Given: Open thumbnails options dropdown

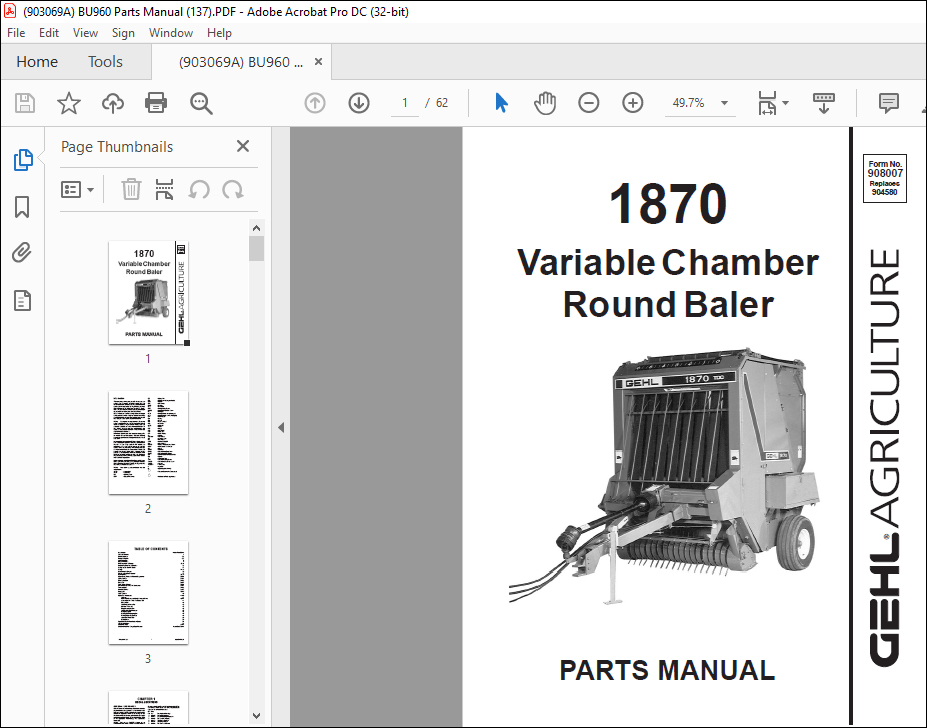Looking at the screenshot, I should pyautogui.click(x=77, y=189).
